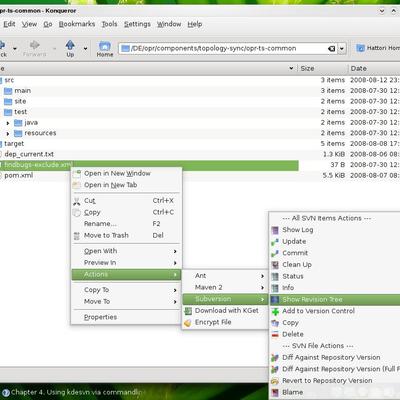Open the Up button history dropdown arrow

[86, 49]
